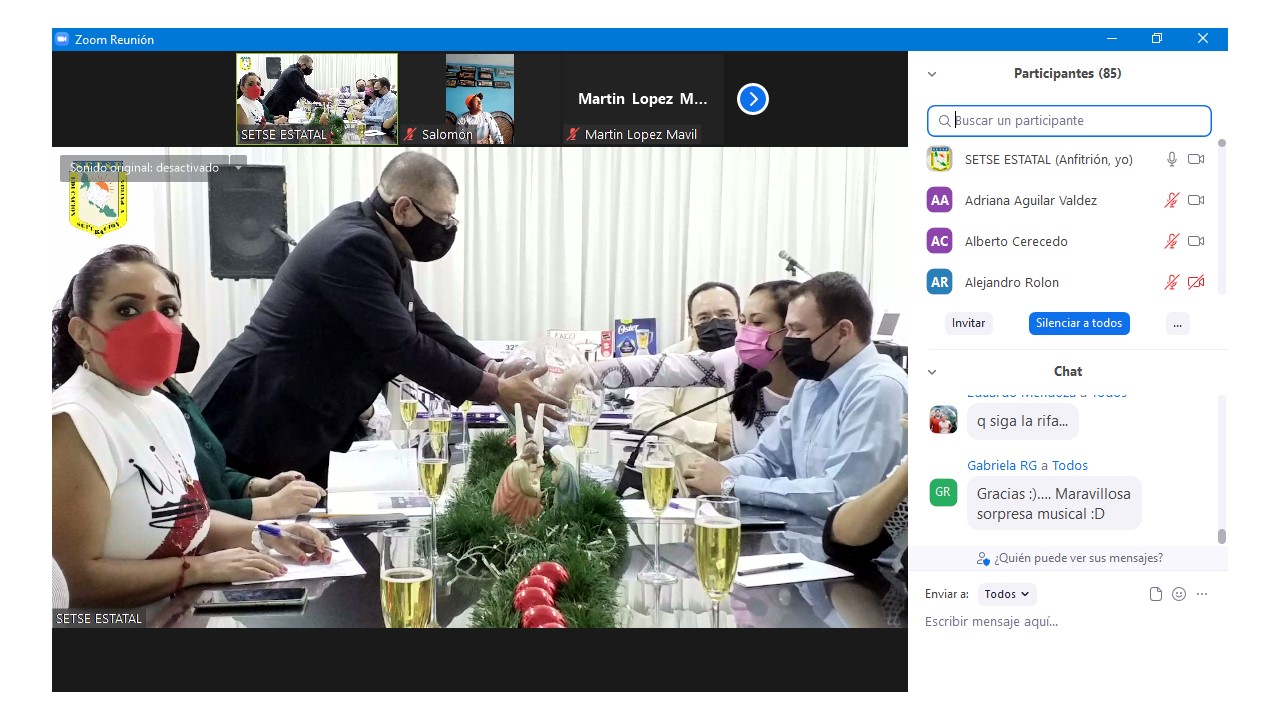Click the Invitar button
This screenshot has width=1280, height=720.
pyautogui.click(x=968, y=323)
